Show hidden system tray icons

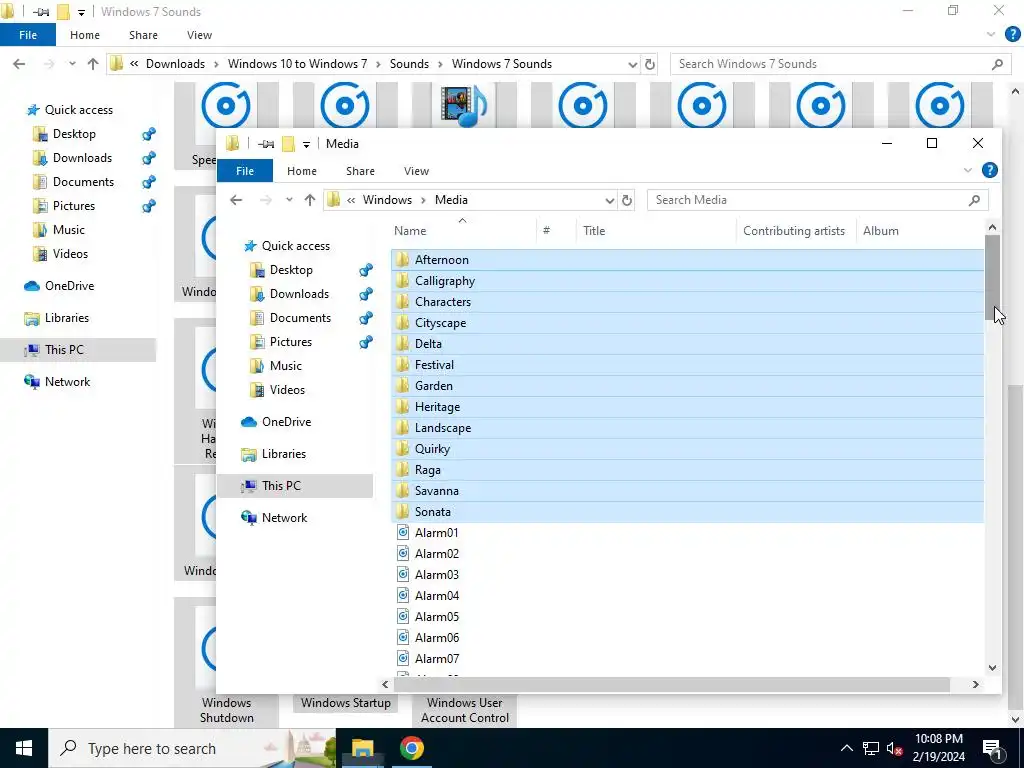[x=846, y=748]
